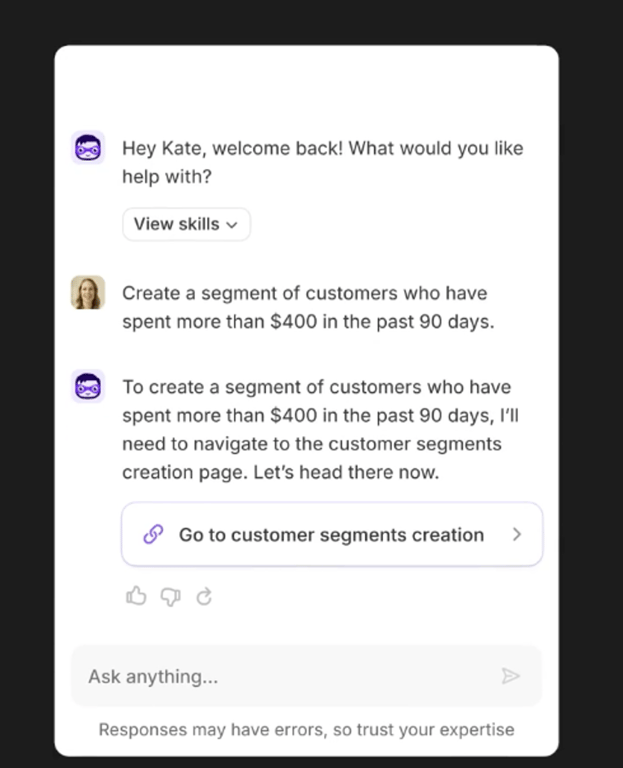
Task: Click the assistant's reply about navigating to segments
Action: 320,430
